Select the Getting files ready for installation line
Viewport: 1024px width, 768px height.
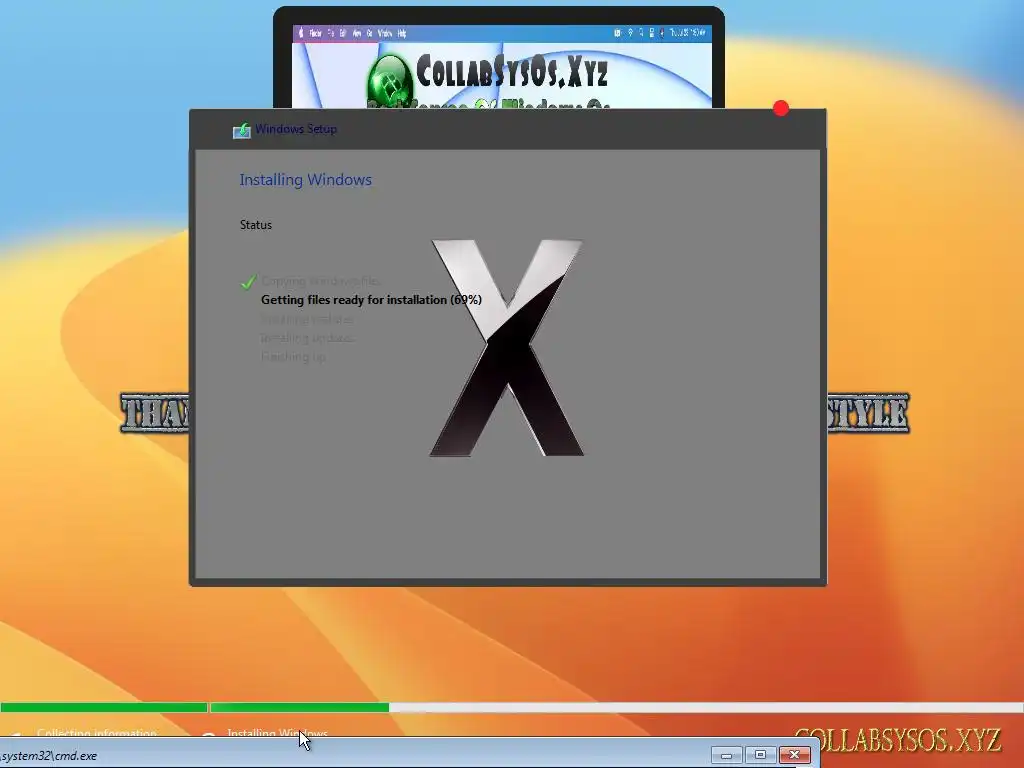371,300
